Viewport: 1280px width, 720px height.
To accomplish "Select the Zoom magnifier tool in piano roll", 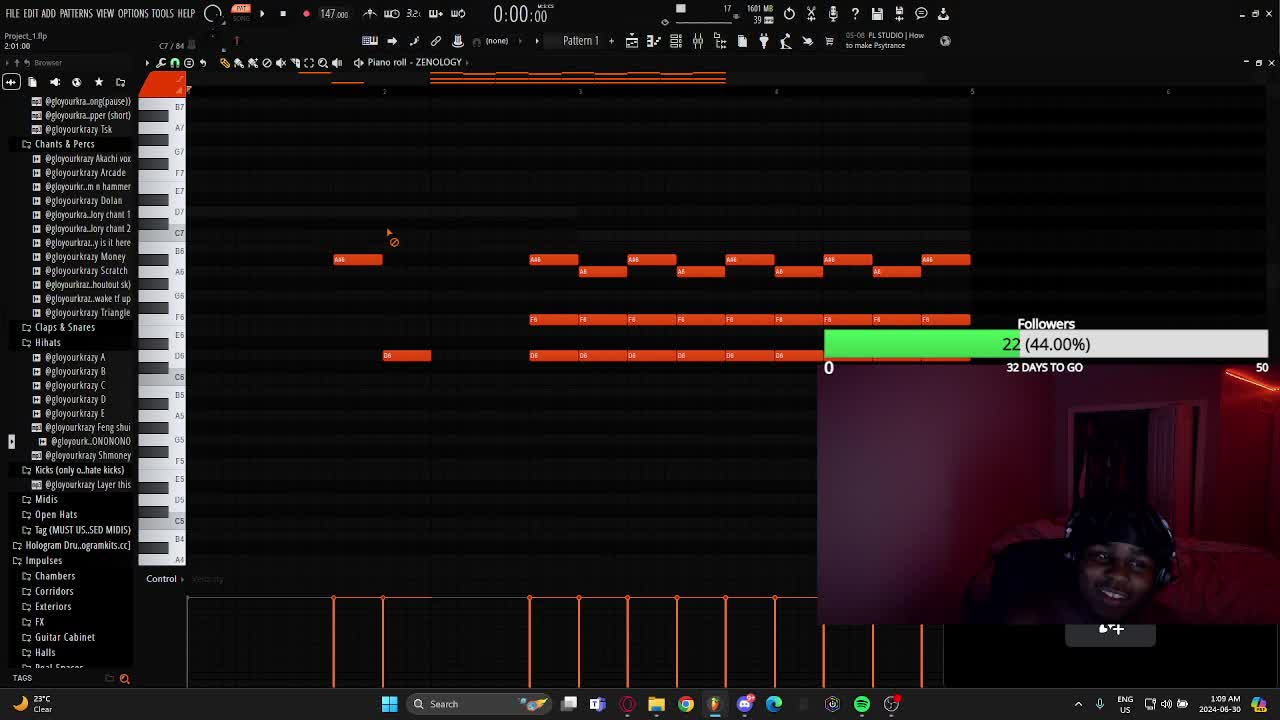I will 322,62.
